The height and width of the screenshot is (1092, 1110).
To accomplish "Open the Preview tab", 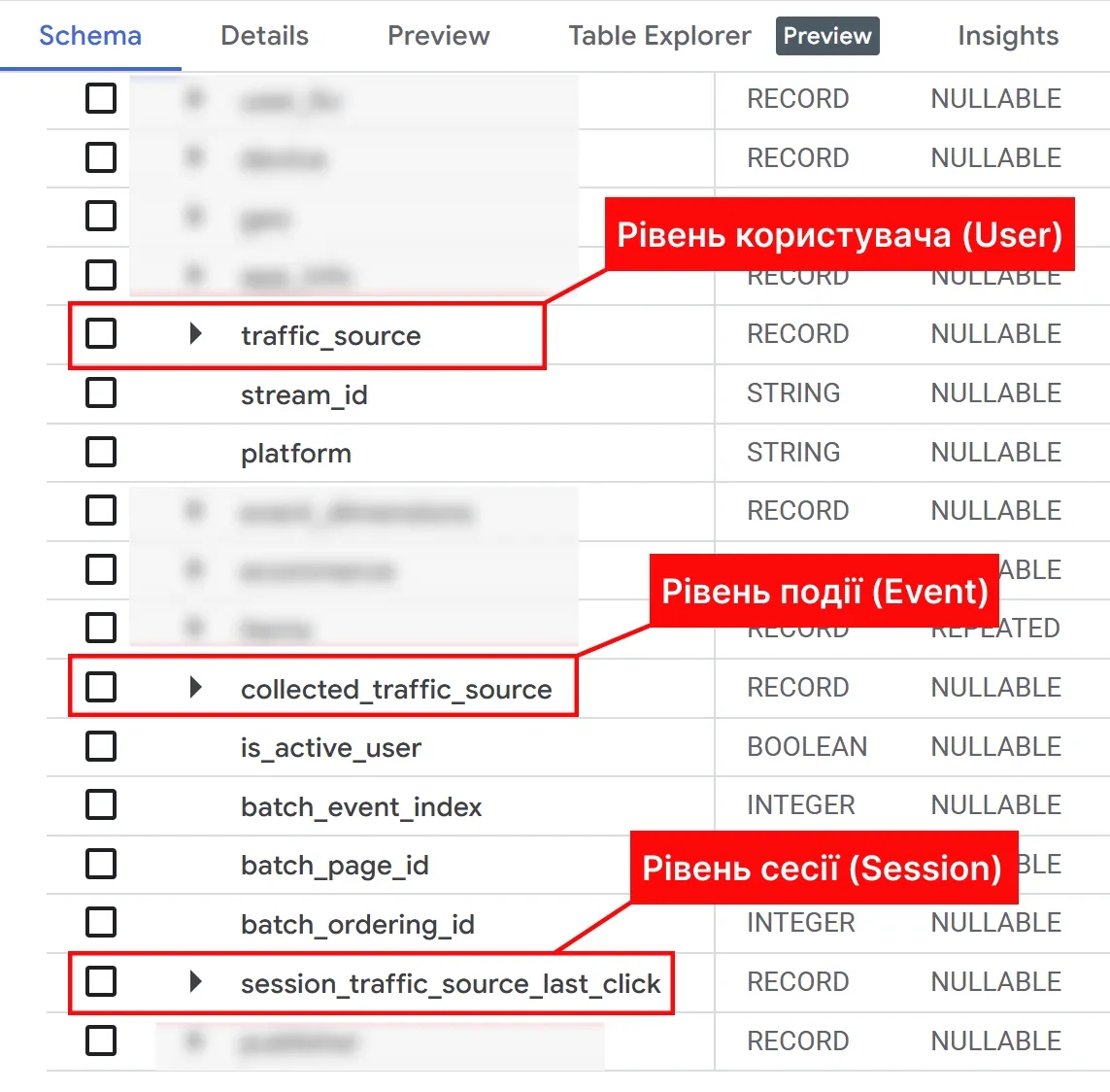I will pyautogui.click(x=438, y=35).
